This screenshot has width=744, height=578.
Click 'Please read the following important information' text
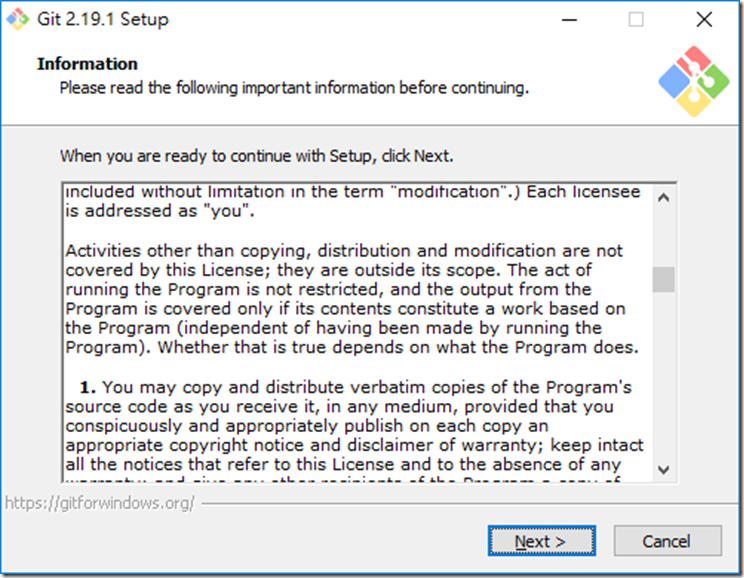coord(294,88)
